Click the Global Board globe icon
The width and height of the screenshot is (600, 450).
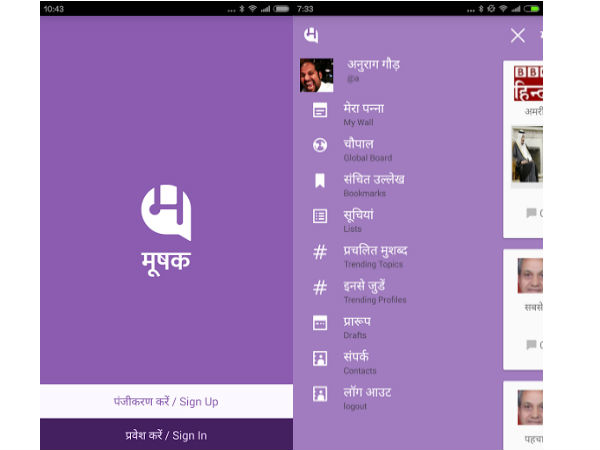point(320,145)
